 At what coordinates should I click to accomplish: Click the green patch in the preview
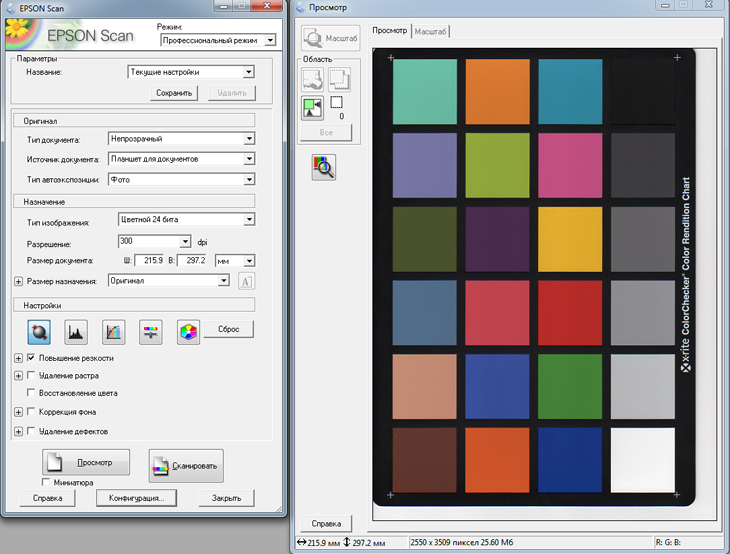570,386
